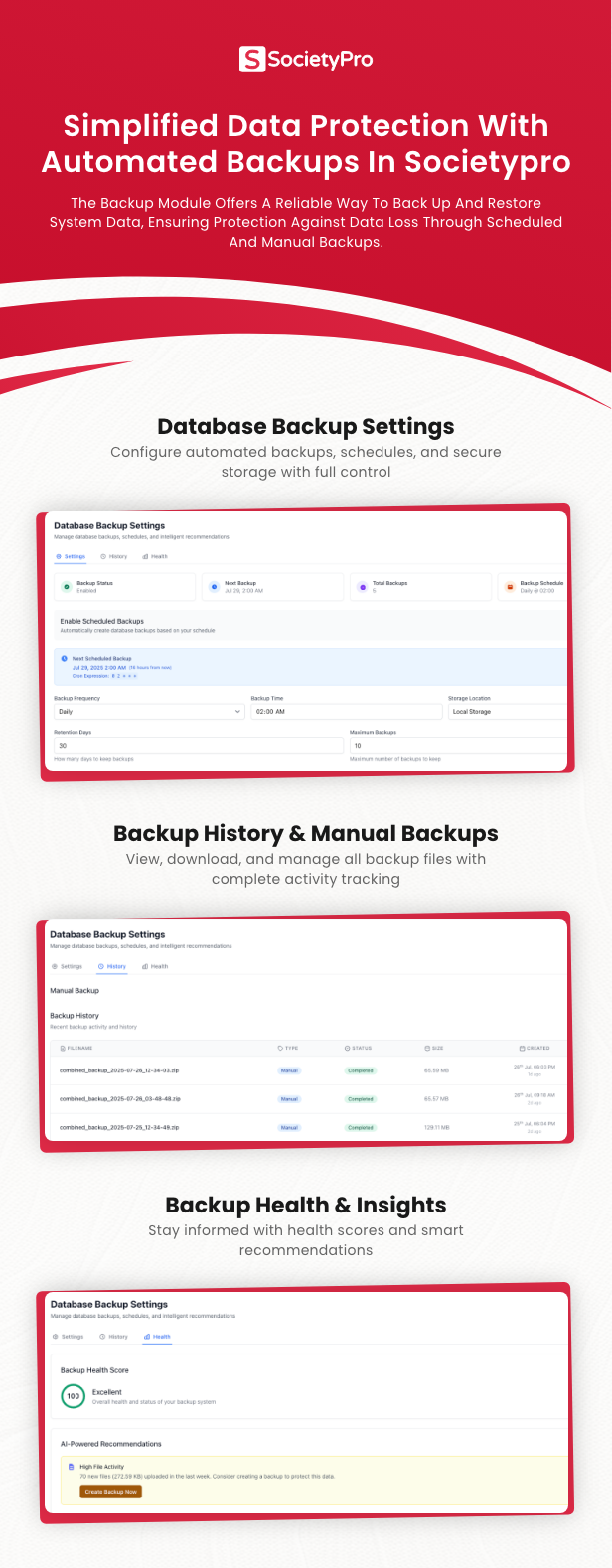Image resolution: width=612 pixels, height=1568 pixels.
Task: Open the Backup Frequency Daily dropdown
Action: [149, 711]
